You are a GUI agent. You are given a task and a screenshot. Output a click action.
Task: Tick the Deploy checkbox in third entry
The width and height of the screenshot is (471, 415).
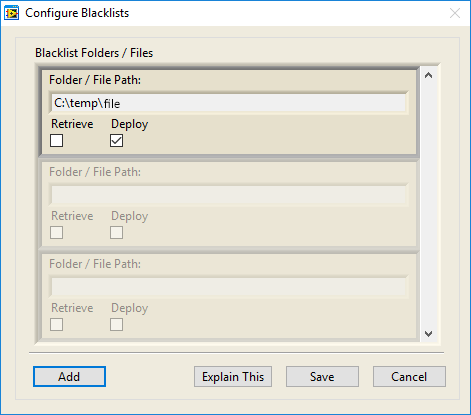coord(116,324)
